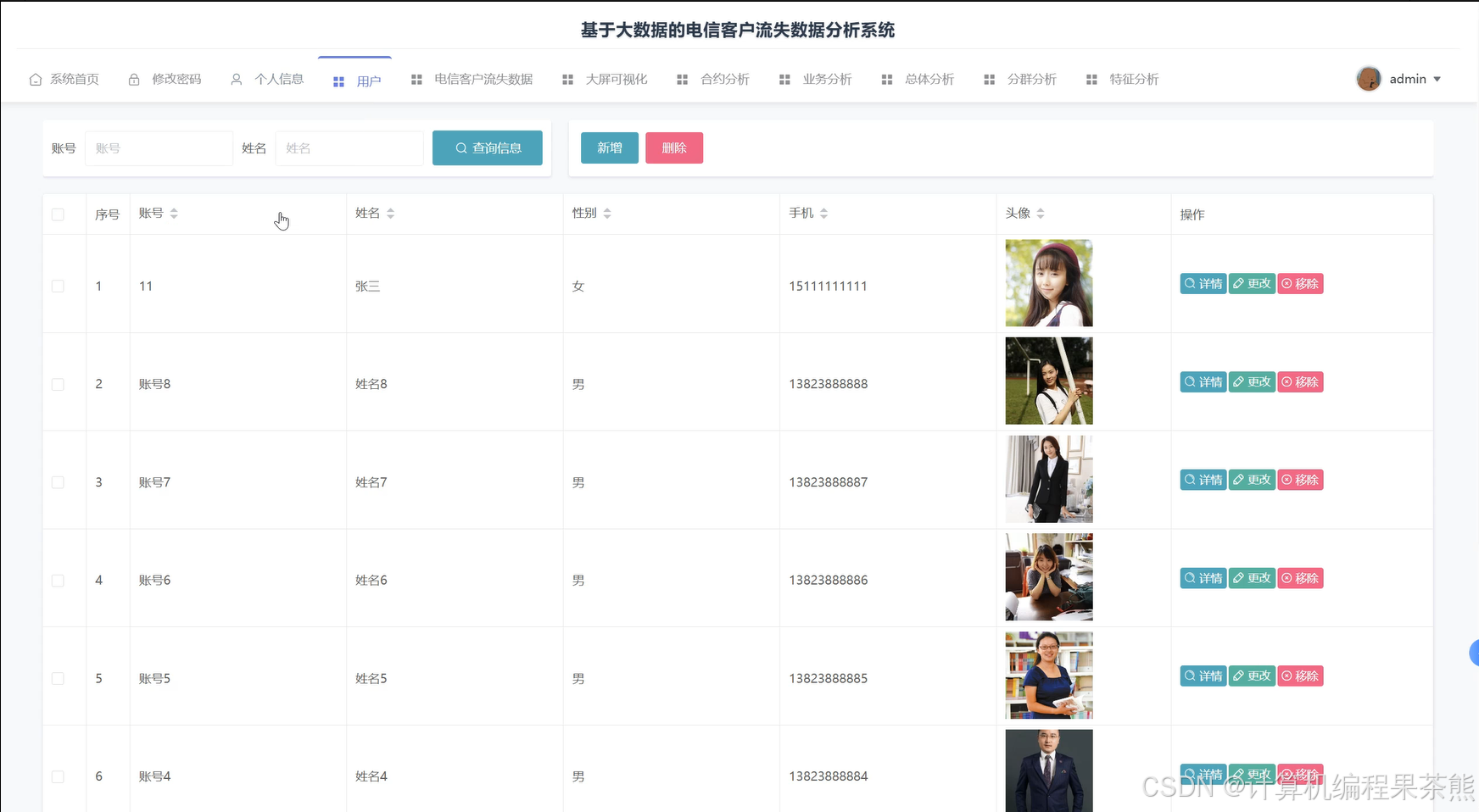Viewport: 1479px width, 812px height.
Task: Focus the 账号 search input field
Action: 159,148
